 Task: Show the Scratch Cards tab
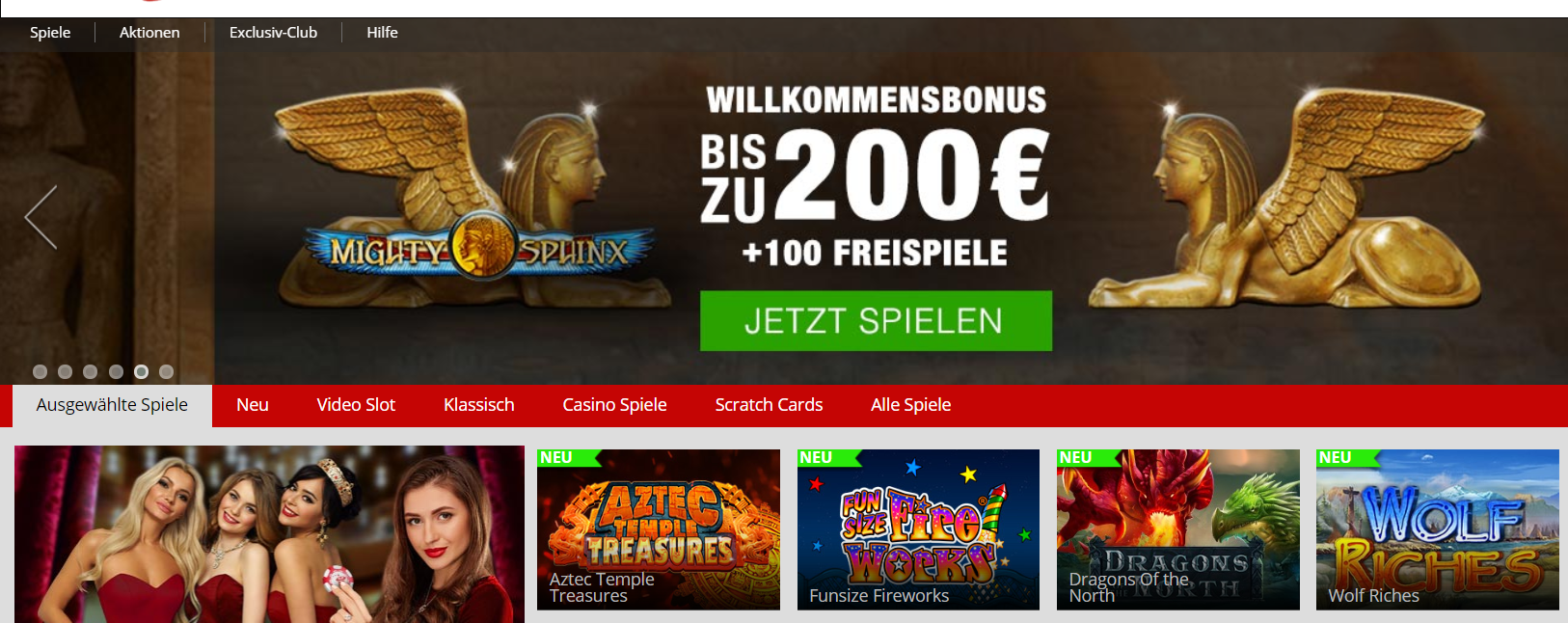click(x=769, y=405)
